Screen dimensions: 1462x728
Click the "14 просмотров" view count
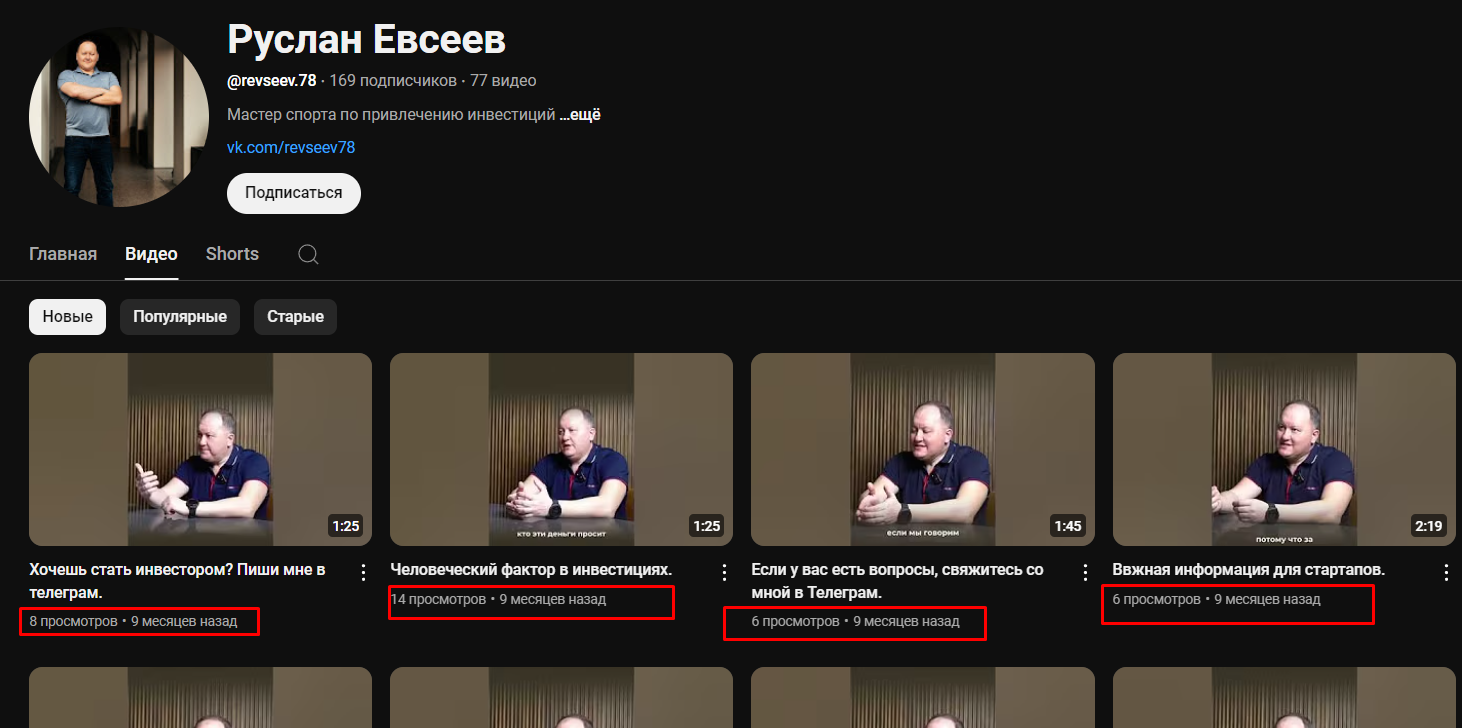pos(438,600)
